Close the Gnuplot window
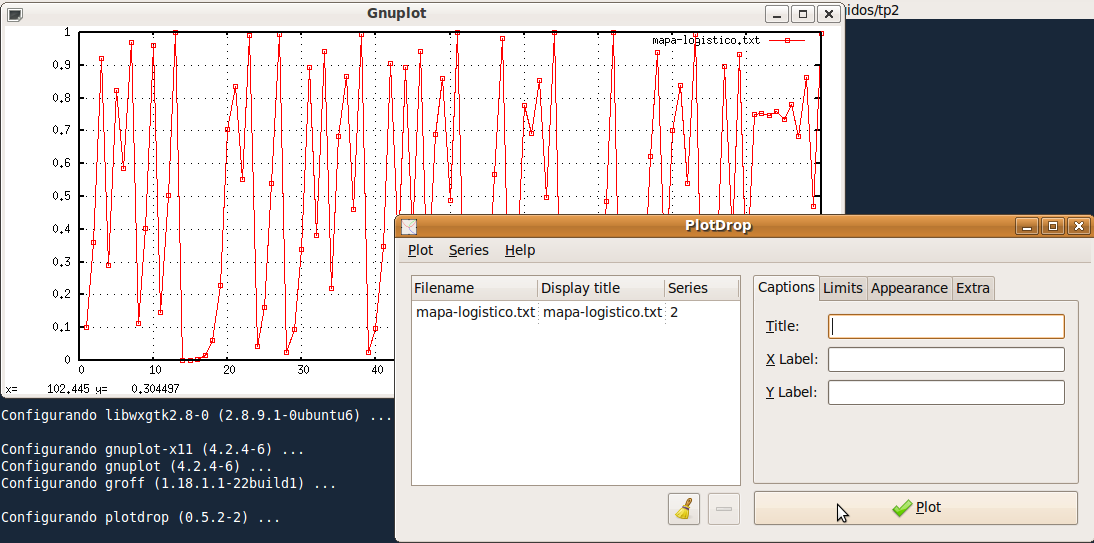The image size is (1094, 543). tap(828, 14)
